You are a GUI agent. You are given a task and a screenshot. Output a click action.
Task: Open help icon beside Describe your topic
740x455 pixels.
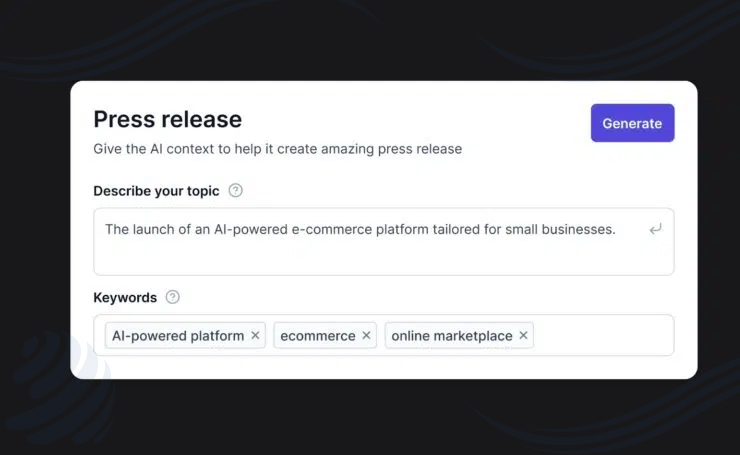(235, 191)
